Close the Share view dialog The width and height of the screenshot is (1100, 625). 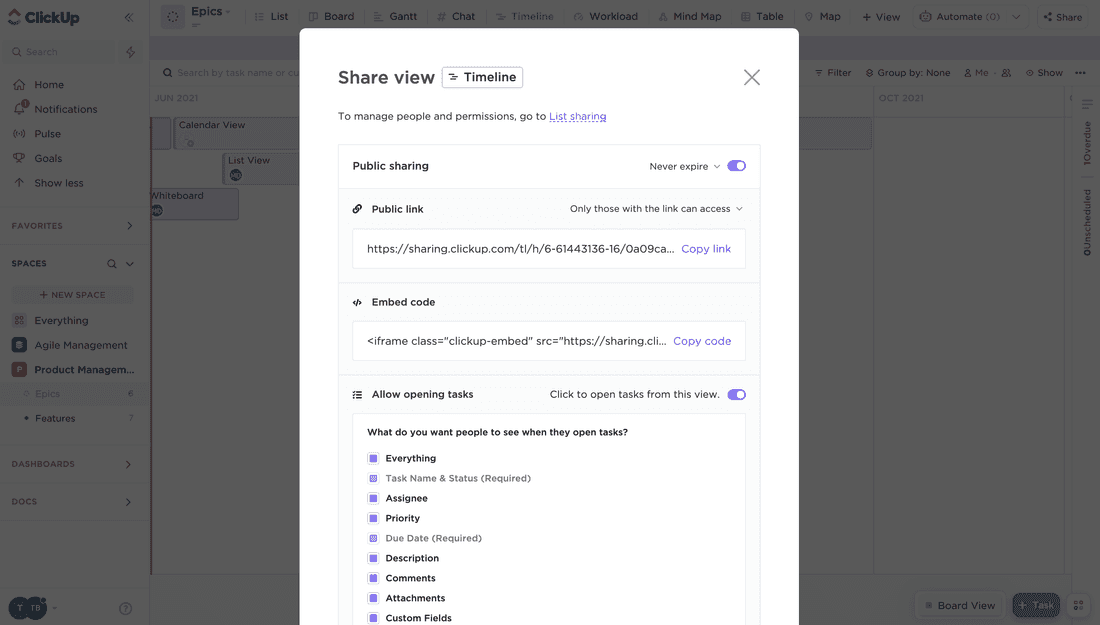point(752,77)
